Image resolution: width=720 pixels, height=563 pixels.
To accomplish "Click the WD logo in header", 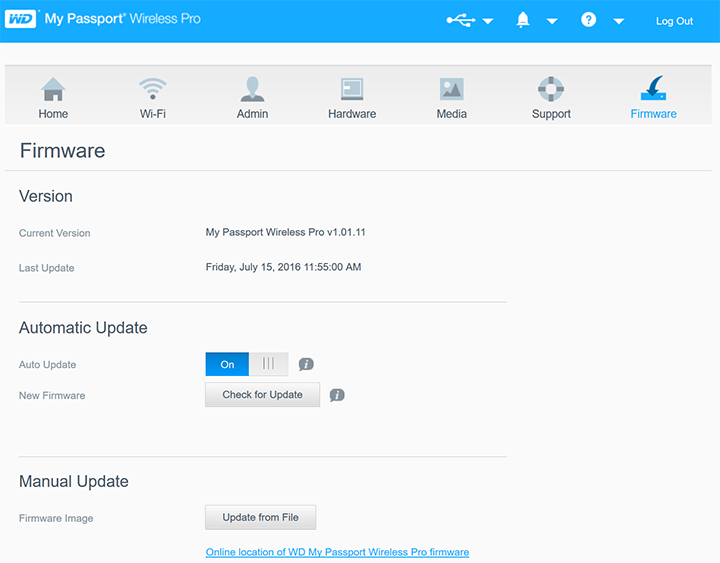I will pos(21,19).
